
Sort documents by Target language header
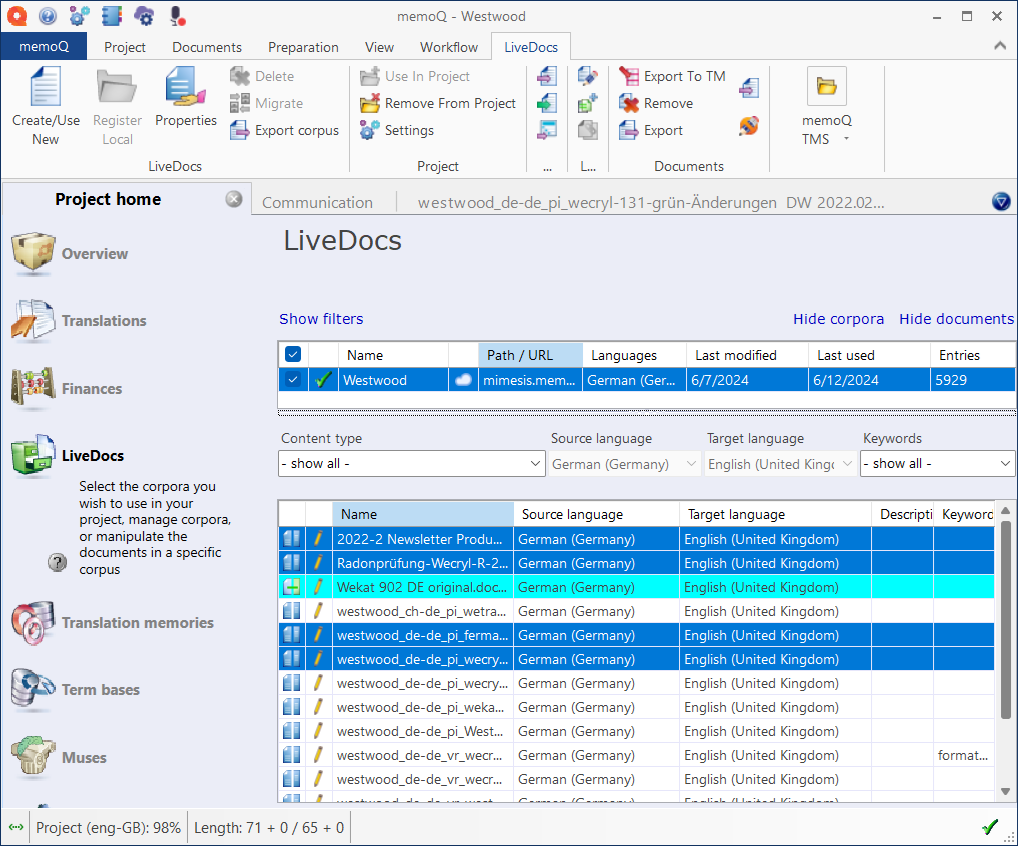(775, 514)
